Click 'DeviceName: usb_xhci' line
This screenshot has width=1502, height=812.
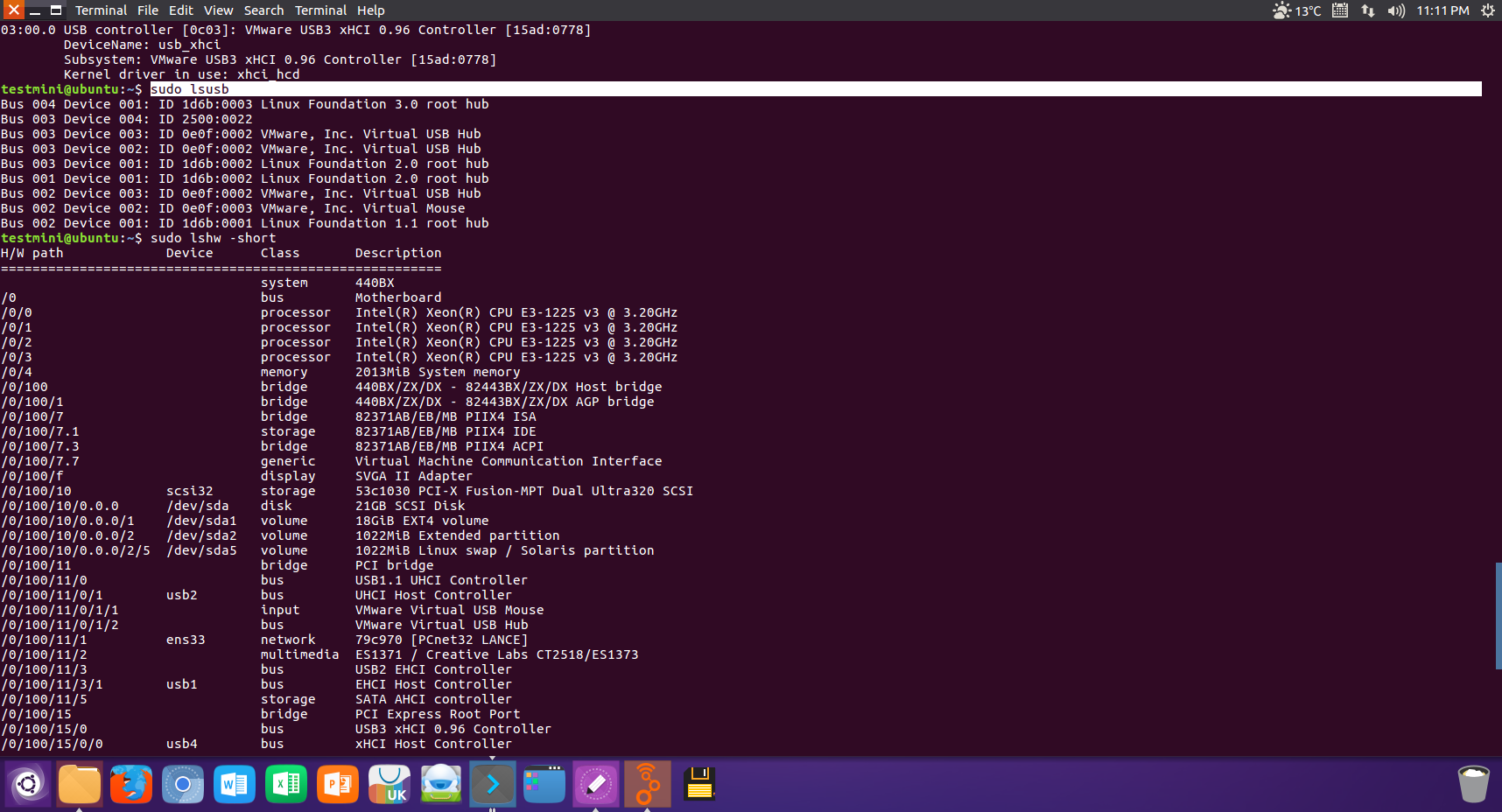point(143,45)
